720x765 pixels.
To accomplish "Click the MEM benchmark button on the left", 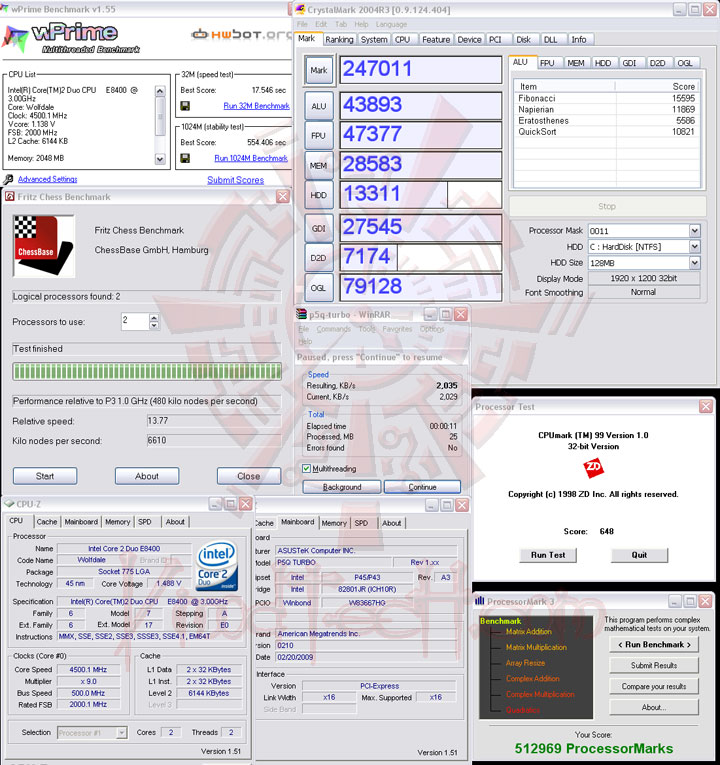I will coord(319,165).
